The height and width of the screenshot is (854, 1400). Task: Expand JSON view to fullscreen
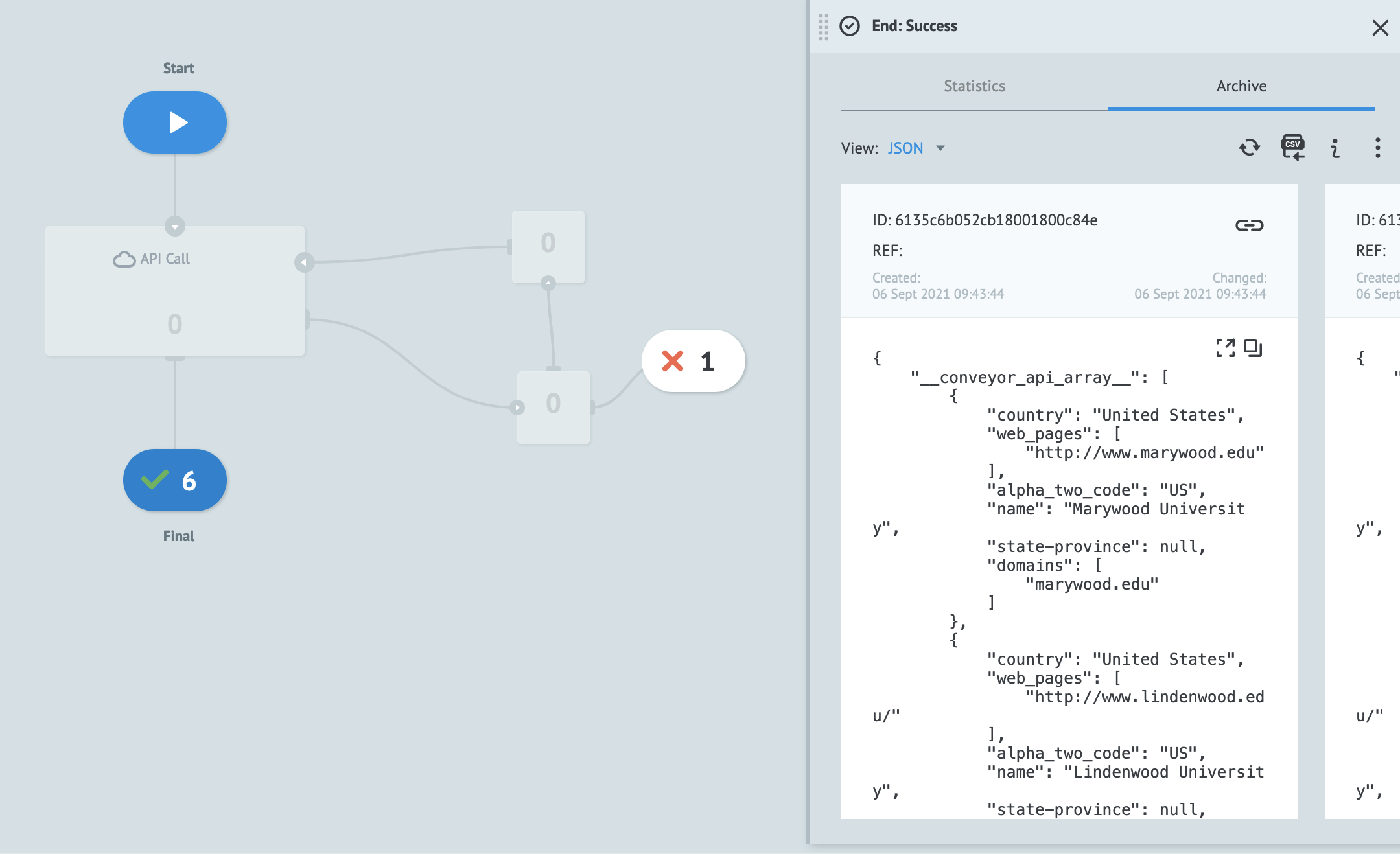click(x=1225, y=348)
